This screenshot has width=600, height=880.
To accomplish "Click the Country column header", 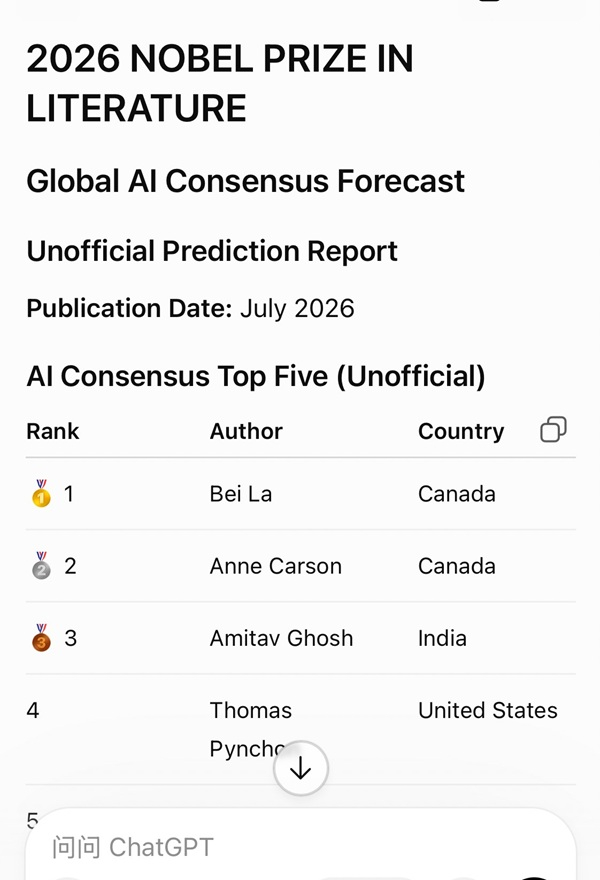I will click(461, 431).
